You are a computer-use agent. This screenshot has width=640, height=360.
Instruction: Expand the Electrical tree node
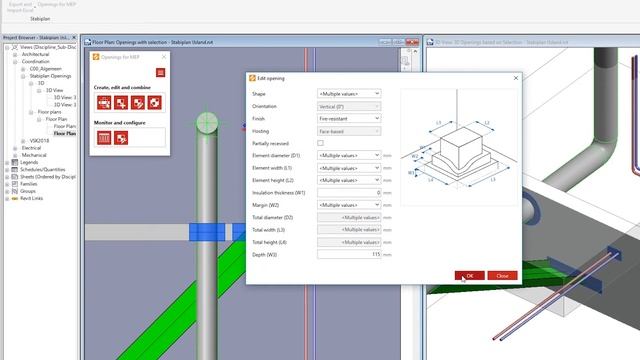pyautogui.click(x=15, y=148)
